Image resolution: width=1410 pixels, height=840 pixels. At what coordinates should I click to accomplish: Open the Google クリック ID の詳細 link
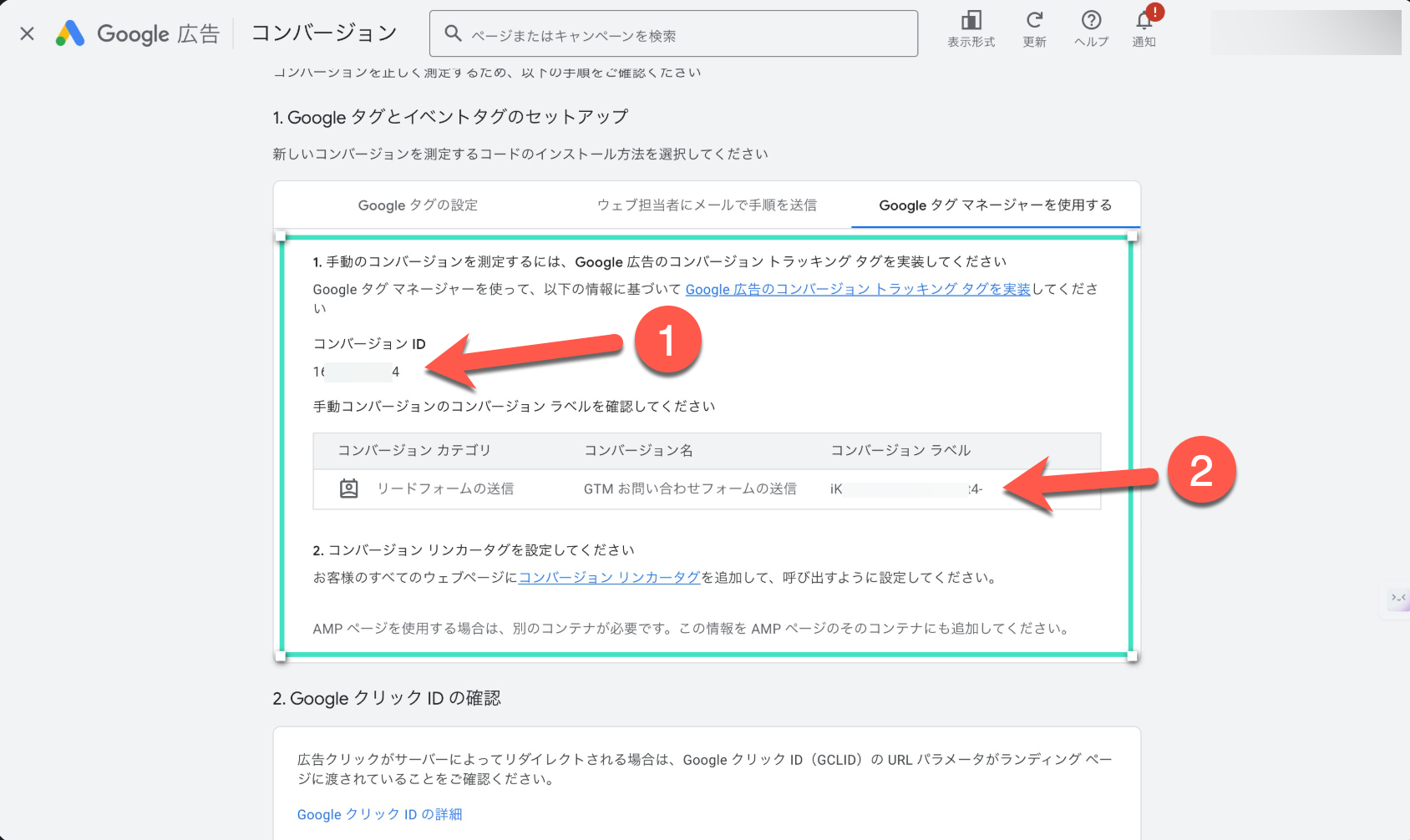point(379,814)
